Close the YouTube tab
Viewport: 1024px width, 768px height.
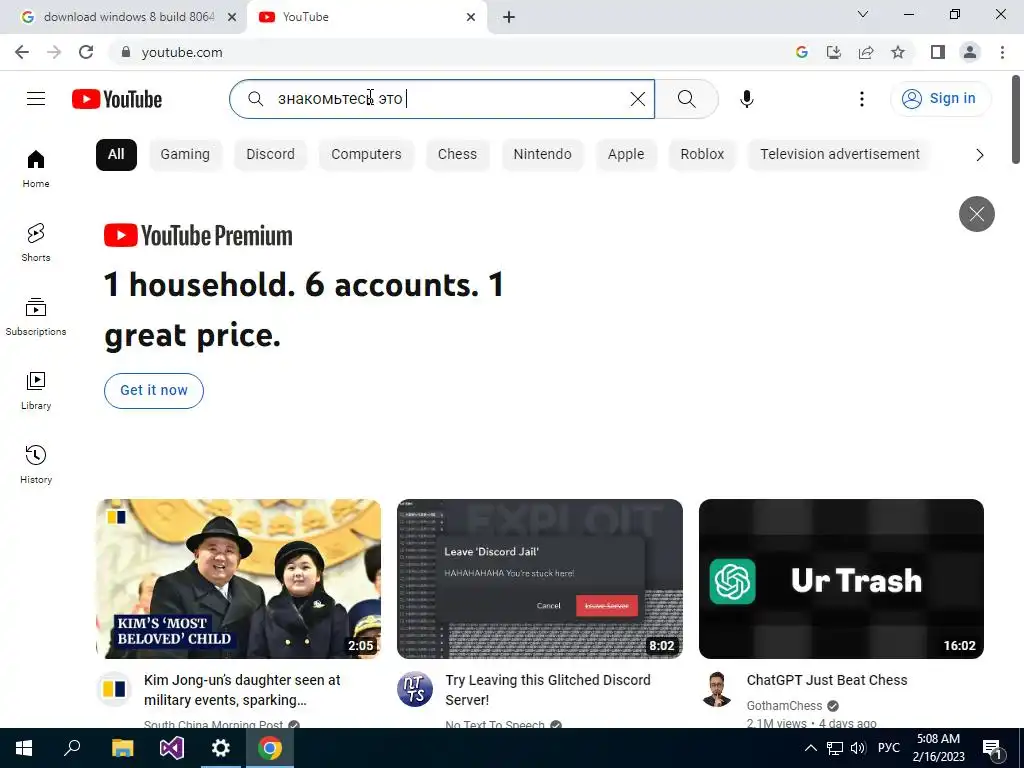click(x=471, y=17)
